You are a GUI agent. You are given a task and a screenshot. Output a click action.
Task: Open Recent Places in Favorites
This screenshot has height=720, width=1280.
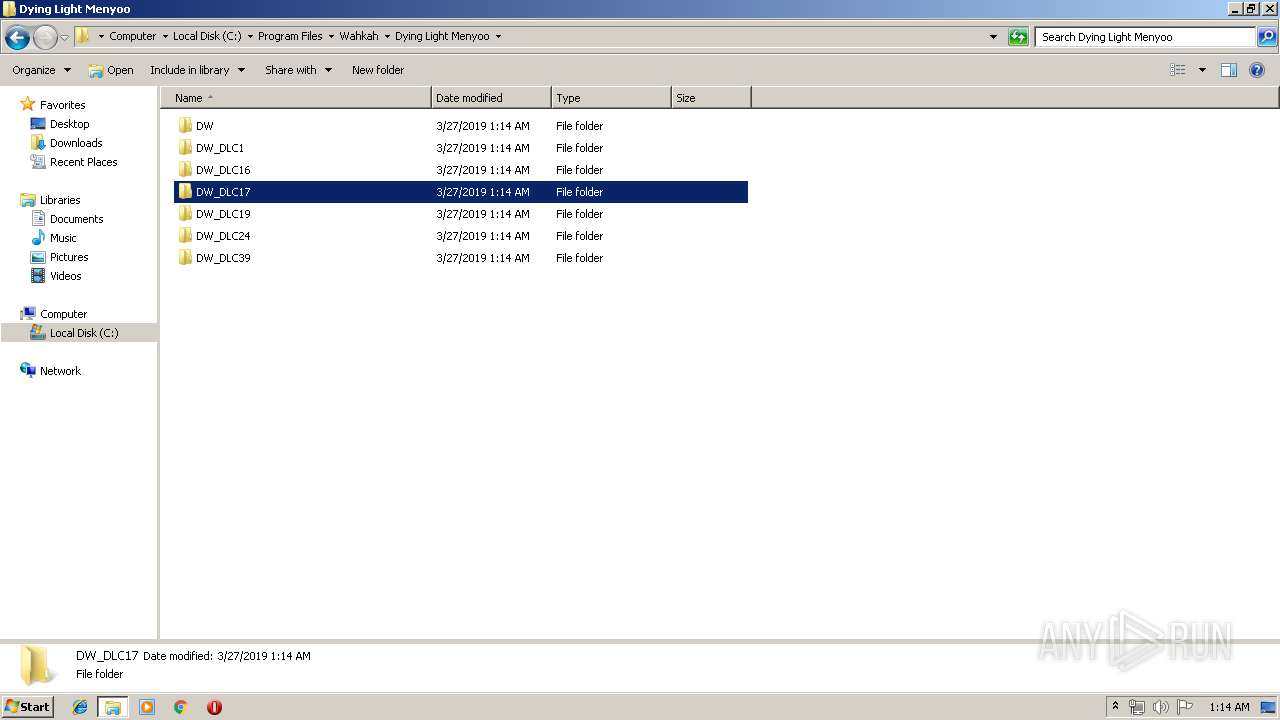tap(83, 162)
